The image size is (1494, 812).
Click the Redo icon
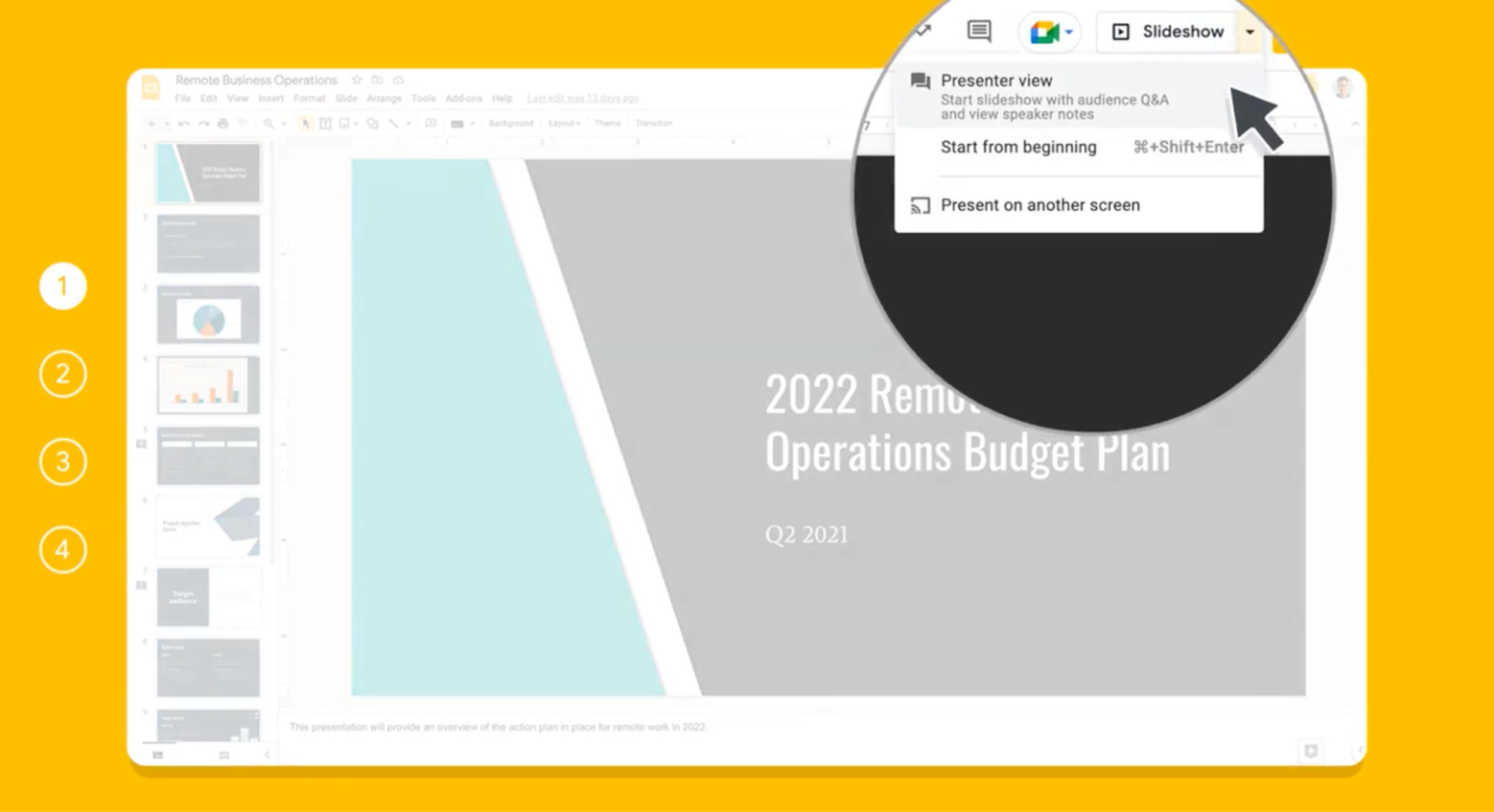pyautogui.click(x=203, y=124)
